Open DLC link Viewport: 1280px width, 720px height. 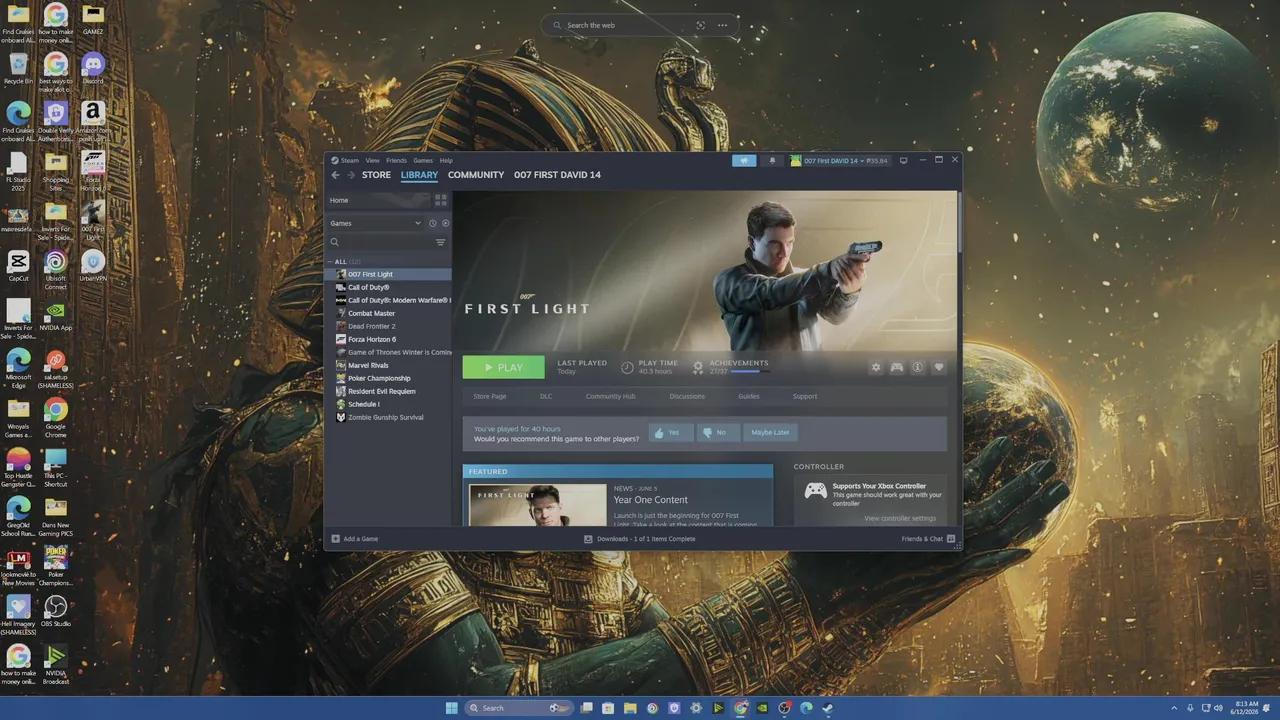click(x=546, y=396)
